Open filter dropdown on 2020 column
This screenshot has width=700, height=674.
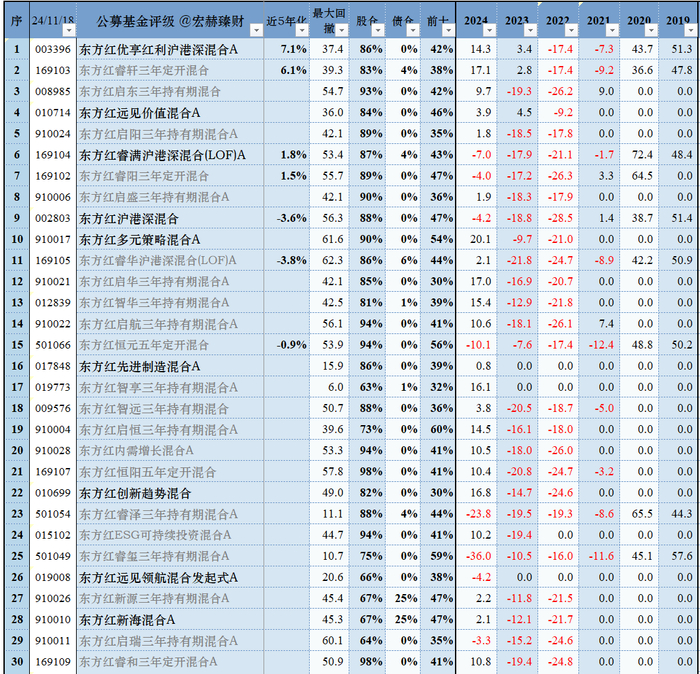pyautogui.click(x=651, y=30)
